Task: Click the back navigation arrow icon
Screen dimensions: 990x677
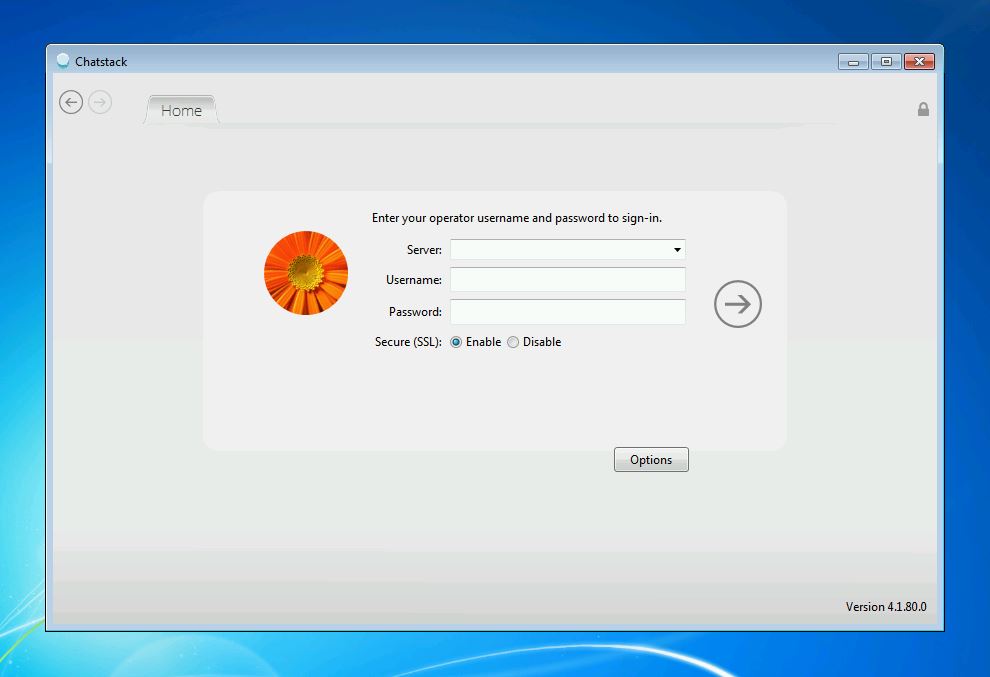Action: (x=71, y=102)
